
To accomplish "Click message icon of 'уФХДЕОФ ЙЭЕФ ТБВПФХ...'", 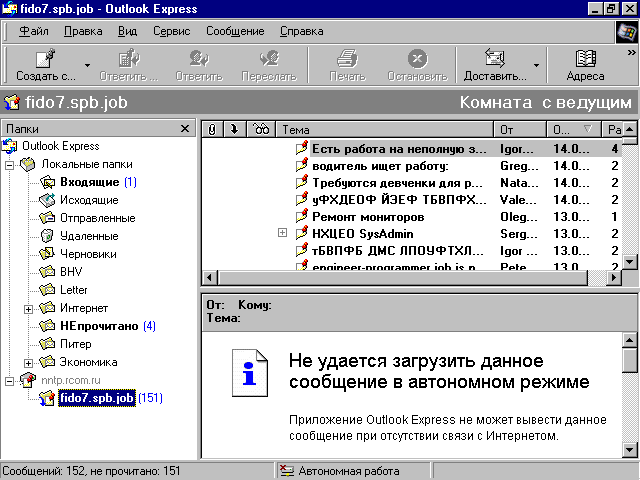I will [302, 198].
